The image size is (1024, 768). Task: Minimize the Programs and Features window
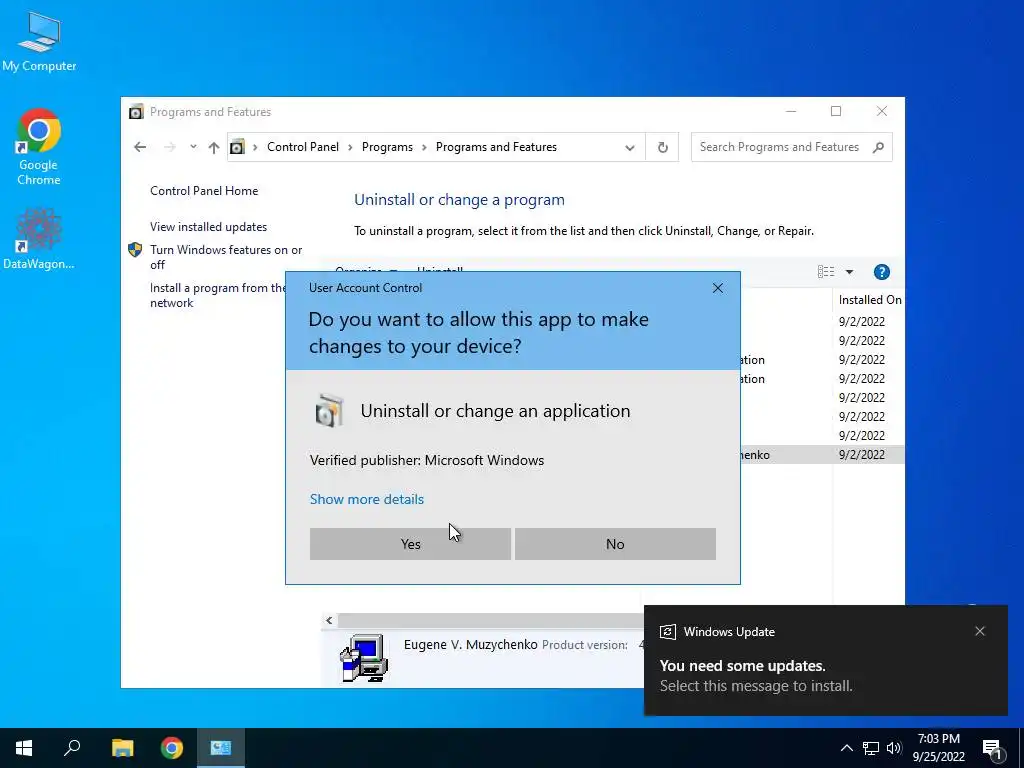(x=791, y=112)
